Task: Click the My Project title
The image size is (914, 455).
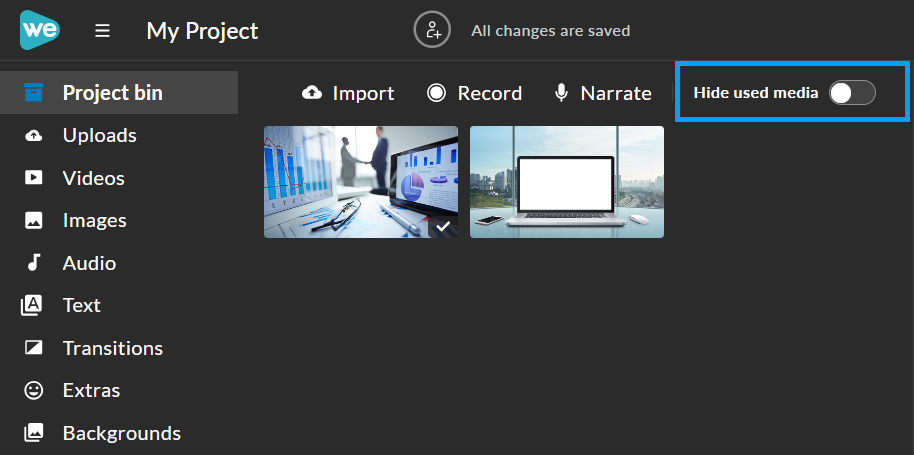Action: 202,31
